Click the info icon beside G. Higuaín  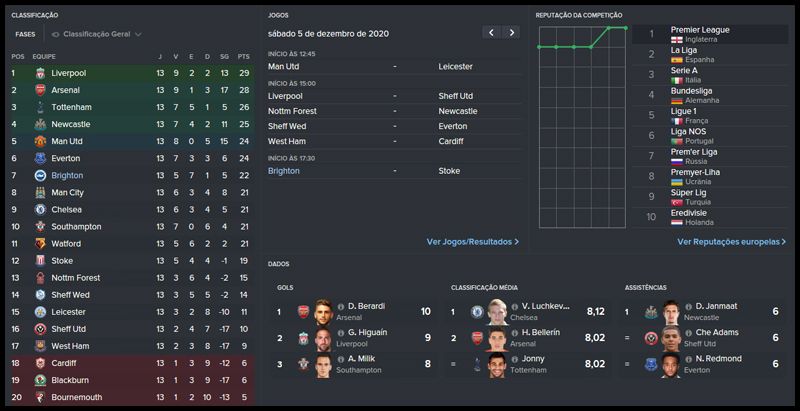(340, 332)
